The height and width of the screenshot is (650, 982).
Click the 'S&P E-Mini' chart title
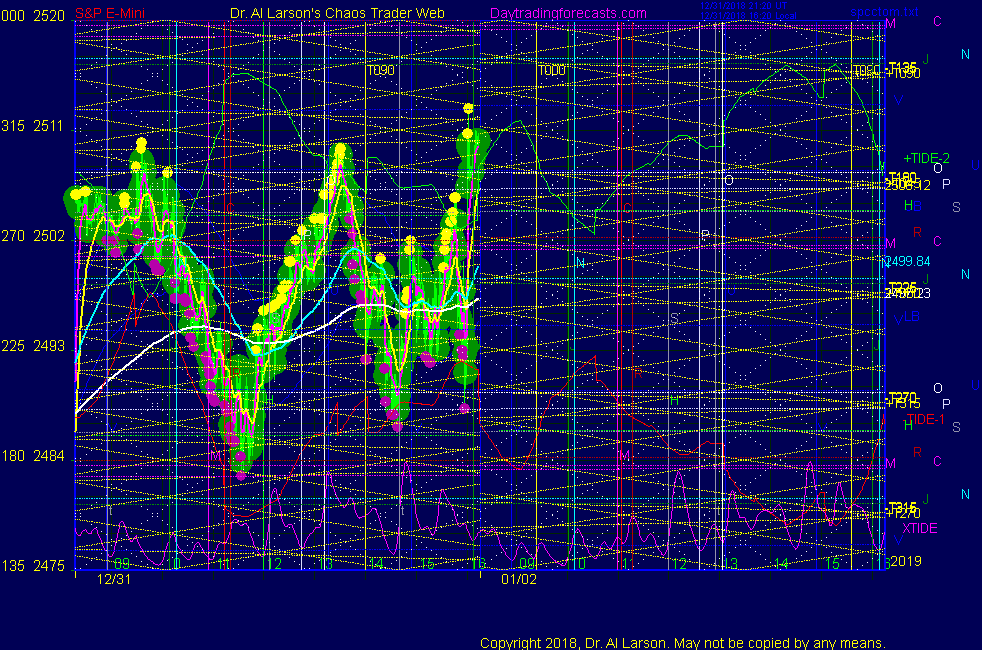click(110, 13)
